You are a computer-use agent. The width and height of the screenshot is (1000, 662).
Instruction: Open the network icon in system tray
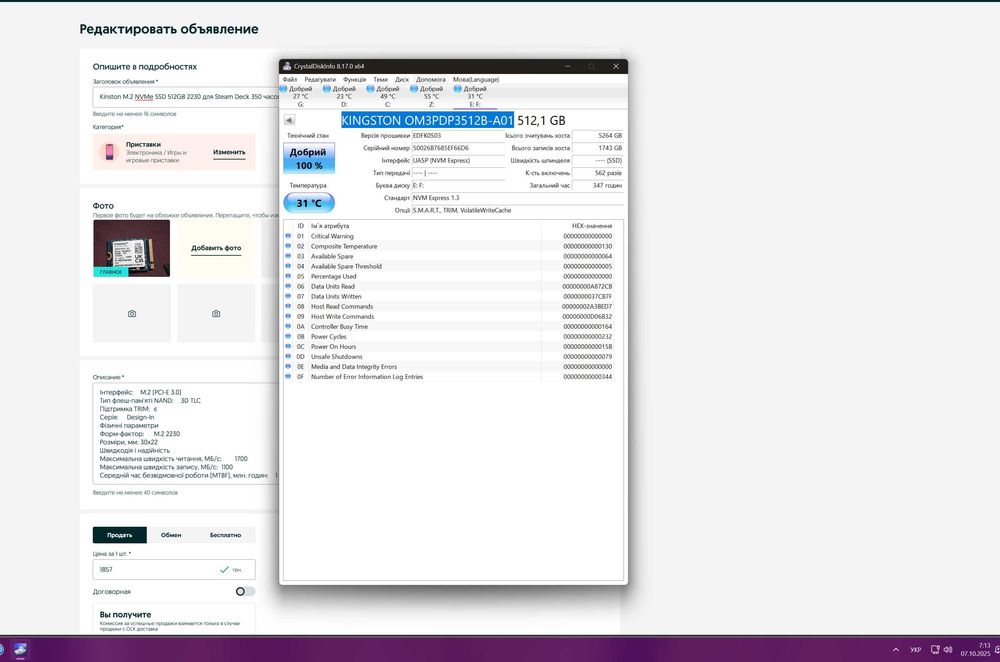(x=935, y=650)
